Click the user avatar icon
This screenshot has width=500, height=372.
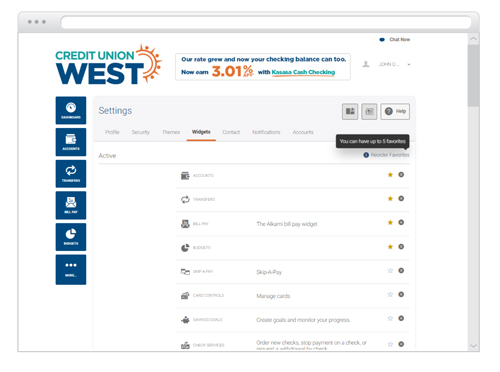(366, 64)
